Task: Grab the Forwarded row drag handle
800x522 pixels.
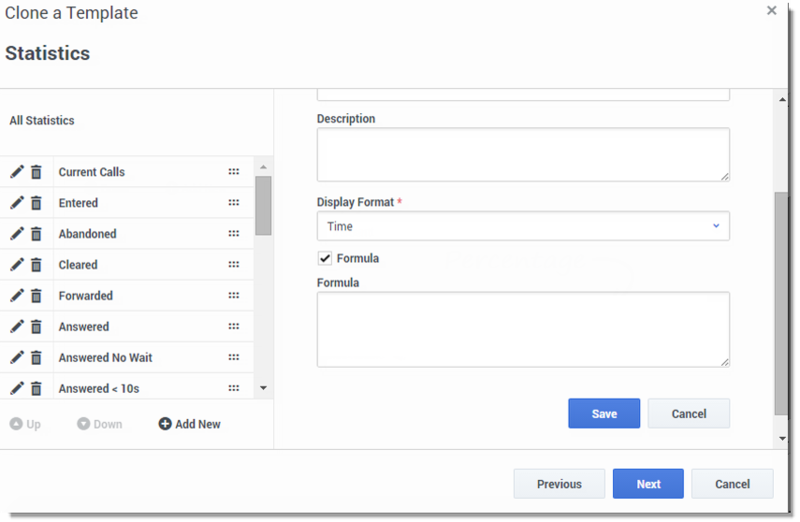Action: pyautogui.click(x=234, y=295)
